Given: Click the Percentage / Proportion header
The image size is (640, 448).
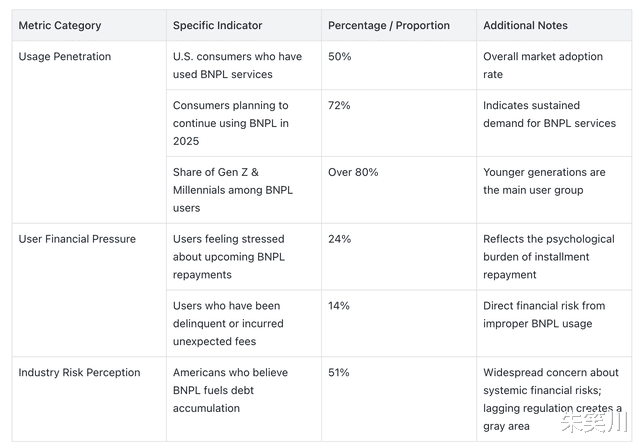Looking at the screenshot, I should click(389, 25).
